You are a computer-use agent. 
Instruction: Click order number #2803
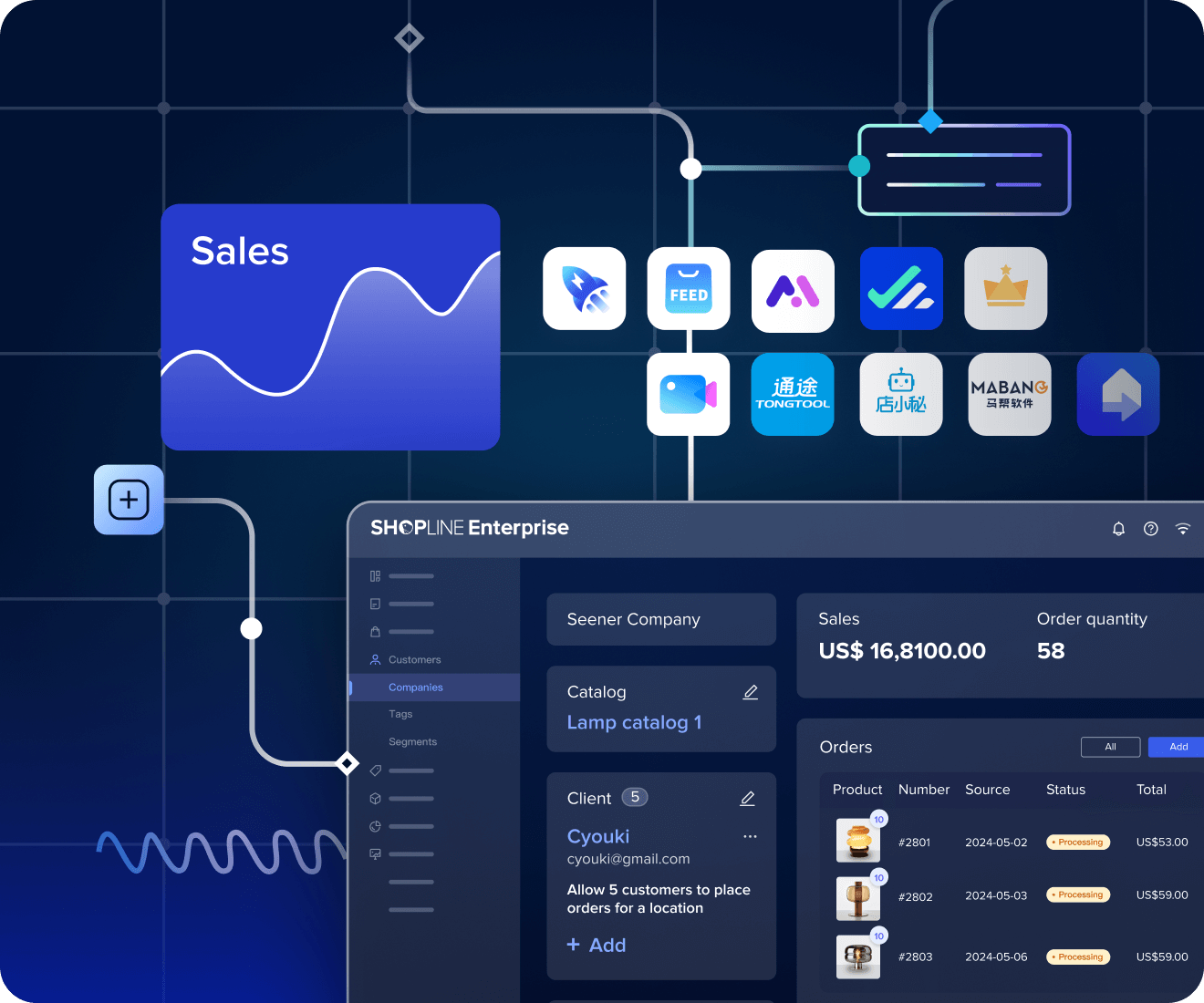click(915, 957)
